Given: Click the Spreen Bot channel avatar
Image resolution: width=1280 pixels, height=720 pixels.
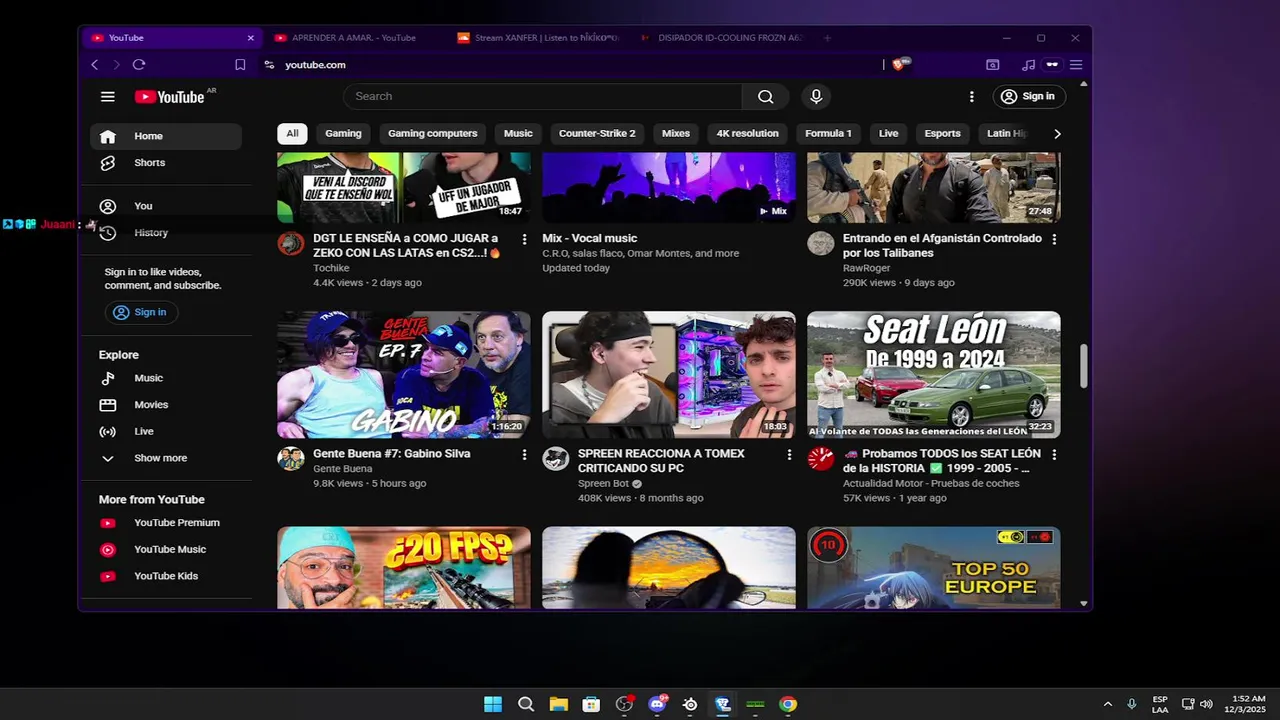Looking at the screenshot, I should [x=556, y=459].
